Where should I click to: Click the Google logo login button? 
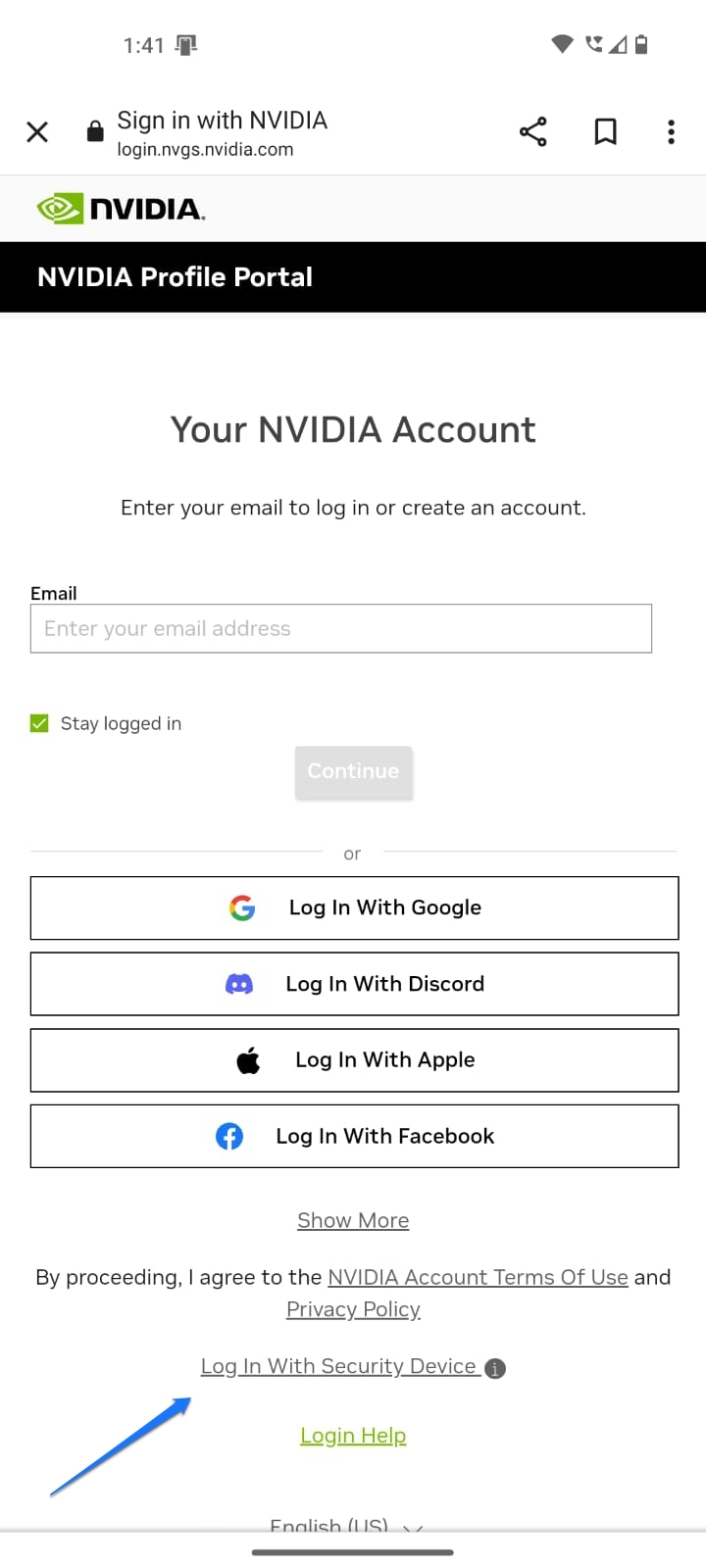click(354, 907)
